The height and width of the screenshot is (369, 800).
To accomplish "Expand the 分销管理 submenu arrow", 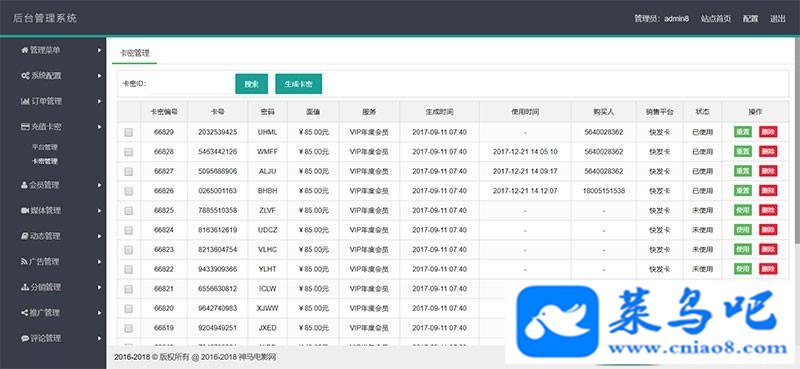I will (99, 287).
